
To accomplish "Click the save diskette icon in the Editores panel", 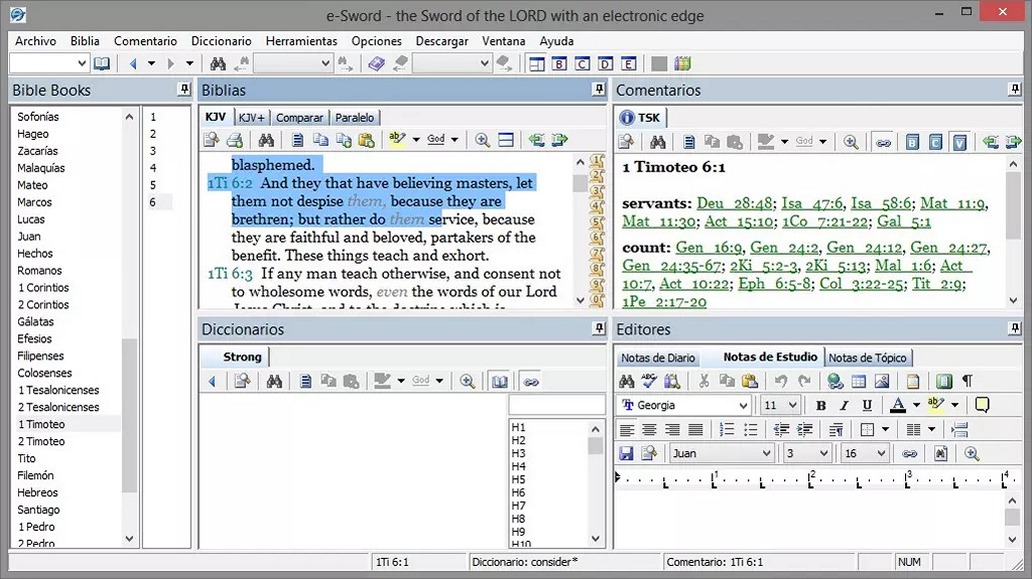I will tap(627, 453).
